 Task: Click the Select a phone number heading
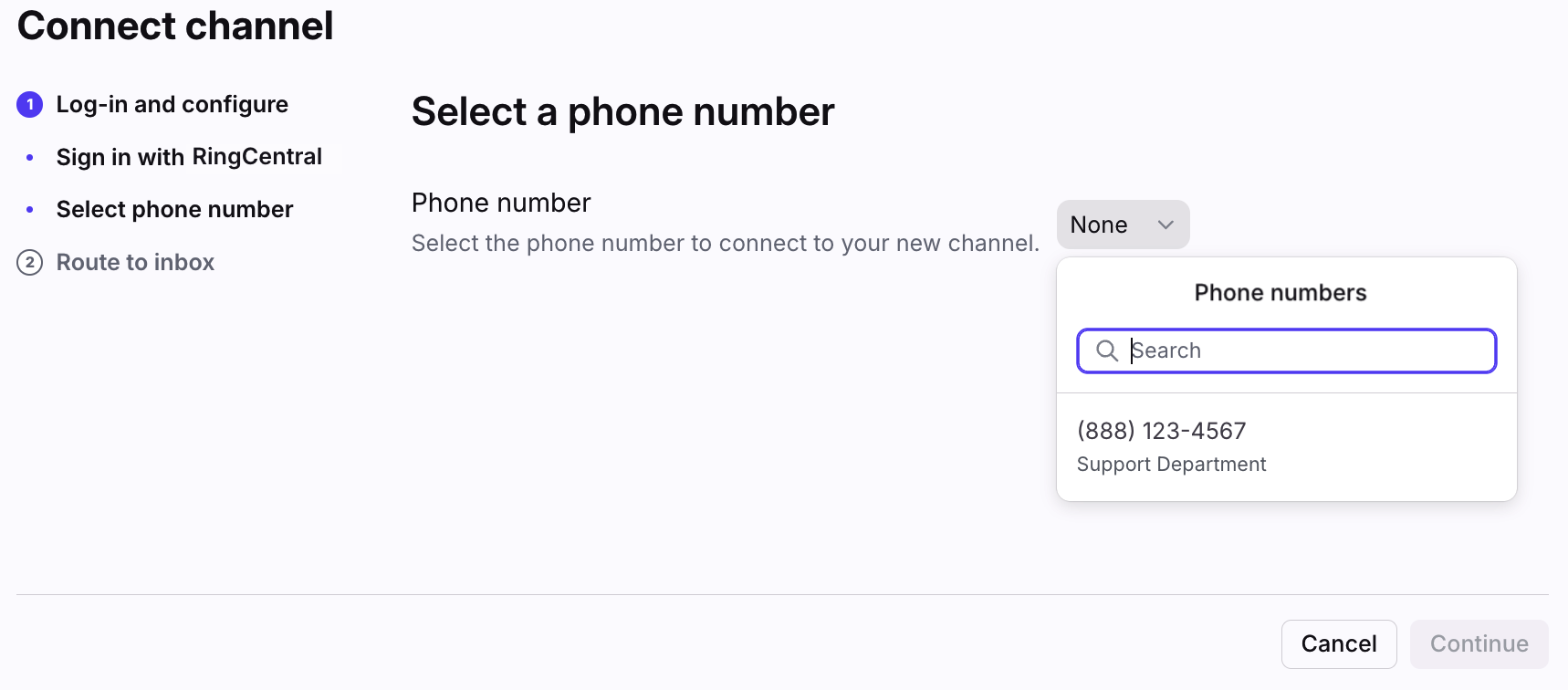point(622,112)
